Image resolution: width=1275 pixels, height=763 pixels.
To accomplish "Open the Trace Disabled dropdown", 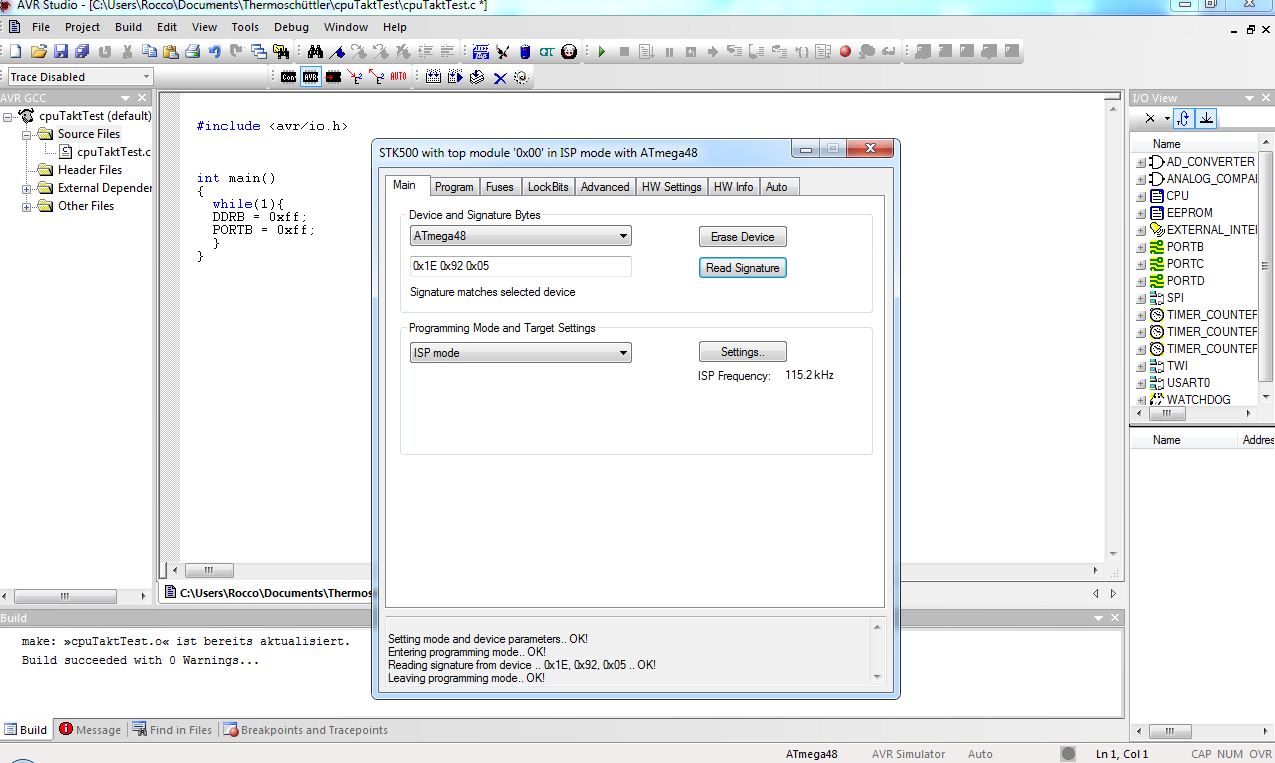I will (x=79, y=77).
